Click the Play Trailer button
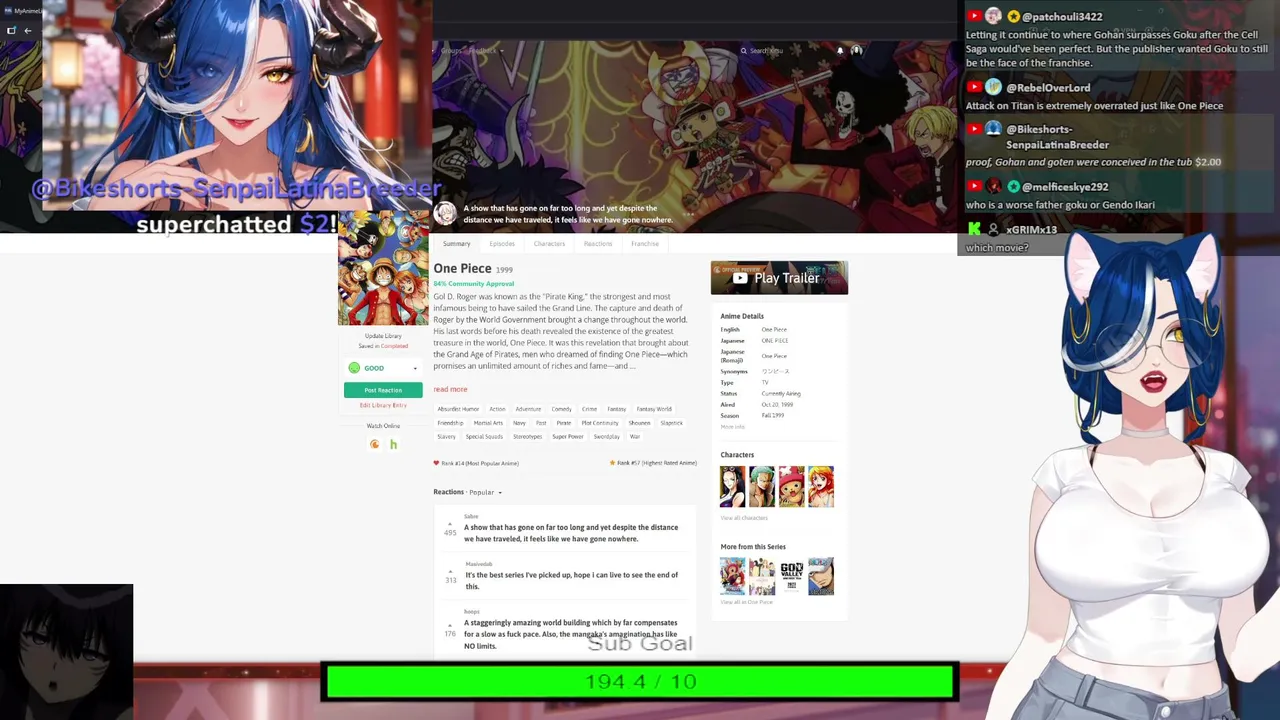The height and width of the screenshot is (720, 1280). 779,278
